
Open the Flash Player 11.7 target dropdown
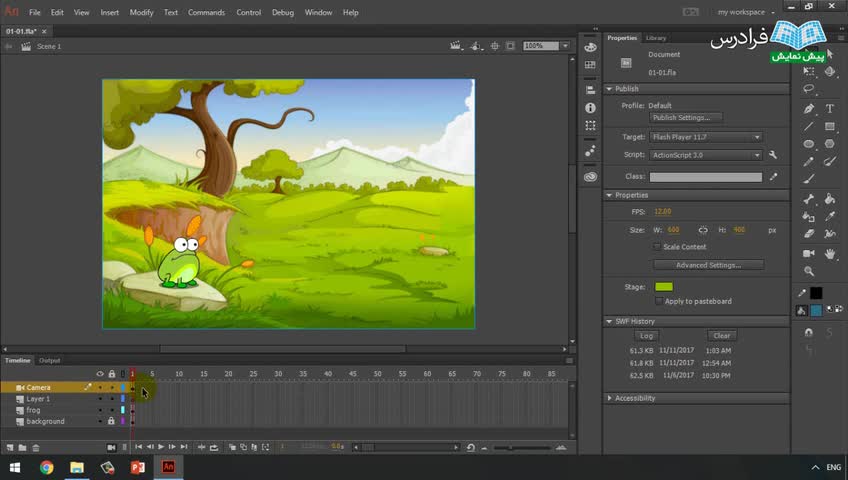point(705,137)
